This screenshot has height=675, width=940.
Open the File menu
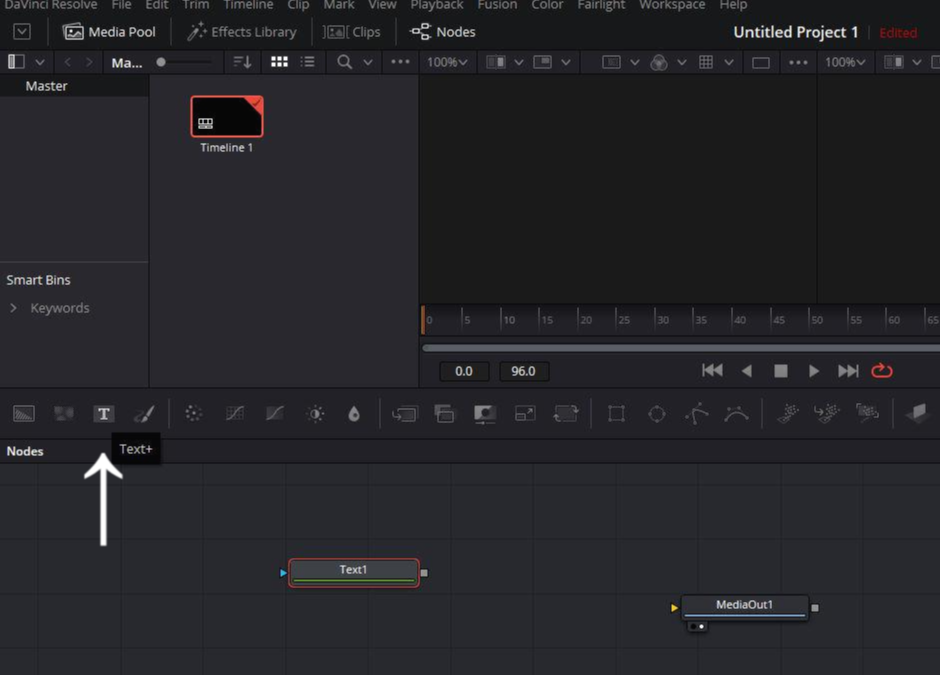click(121, 5)
